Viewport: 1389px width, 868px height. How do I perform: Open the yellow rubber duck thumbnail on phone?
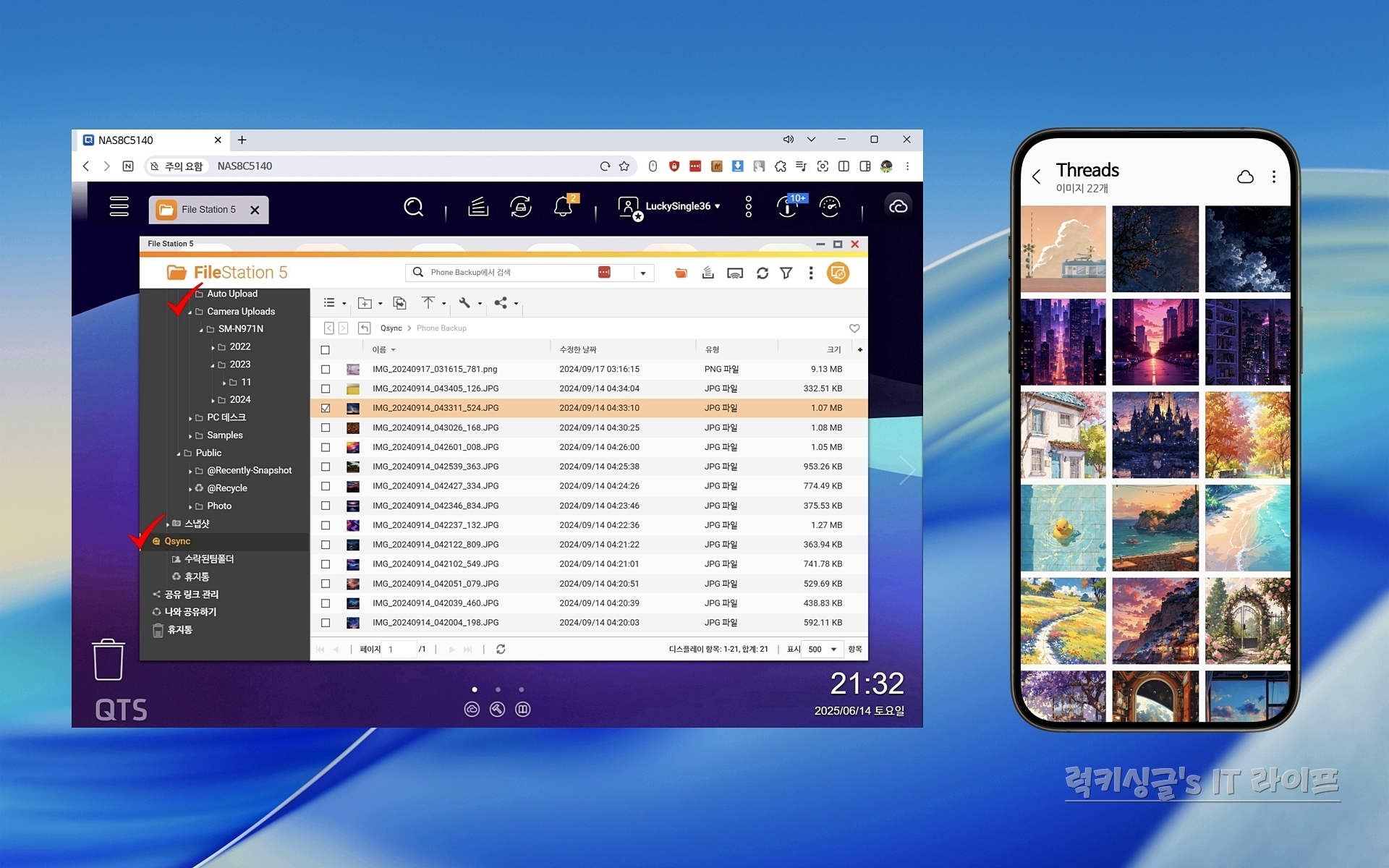point(1063,528)
